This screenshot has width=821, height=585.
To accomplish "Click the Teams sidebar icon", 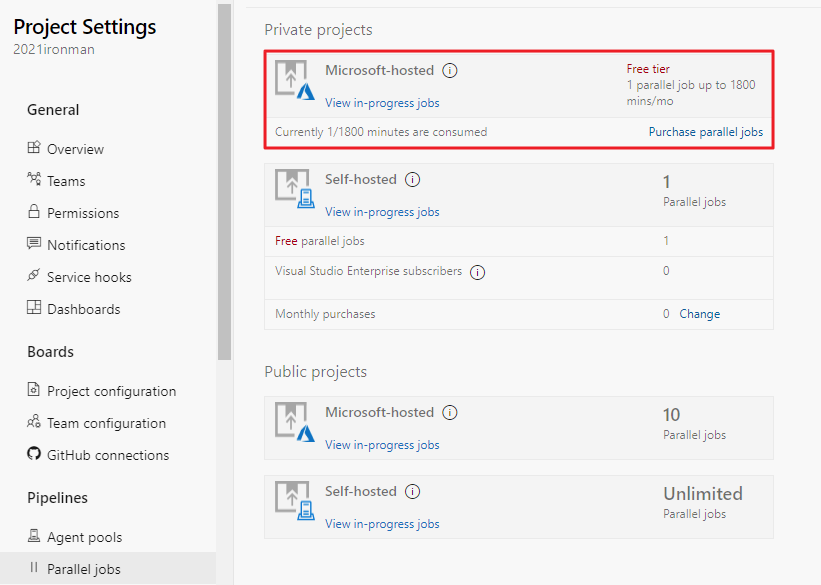I will pyautogui.click(x=34, y=180).
